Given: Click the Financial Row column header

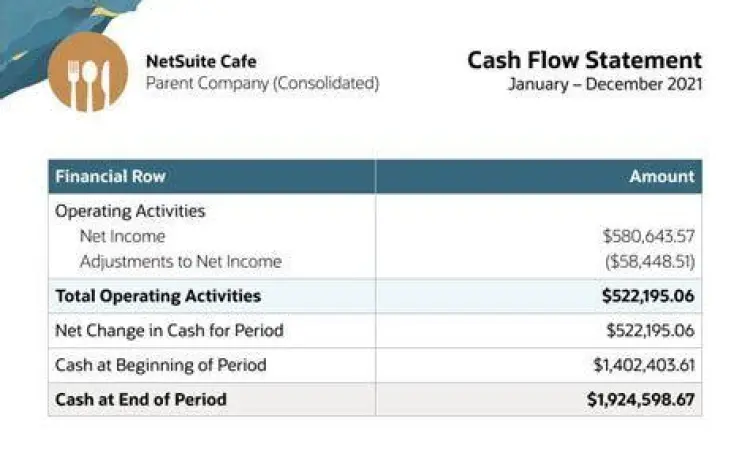Looking at the screenshot, I should tap(111, 177).
